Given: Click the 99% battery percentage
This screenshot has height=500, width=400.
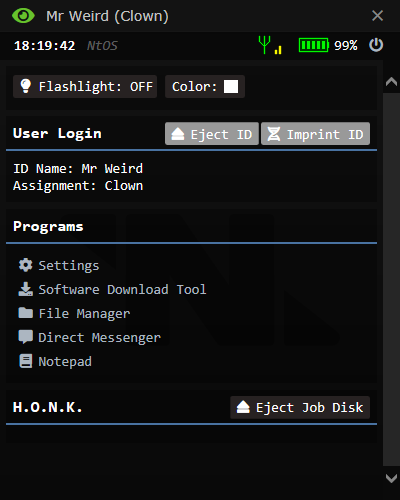Looking at the screenshot, I should [346, 45].
